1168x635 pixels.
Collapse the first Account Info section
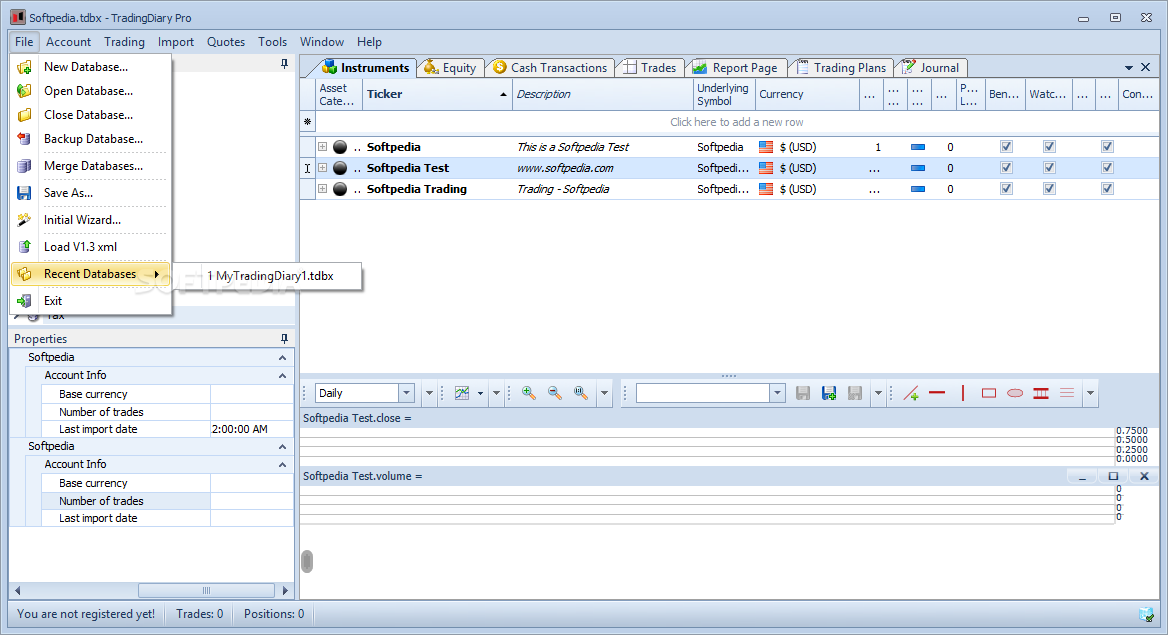tap(282, 376)
